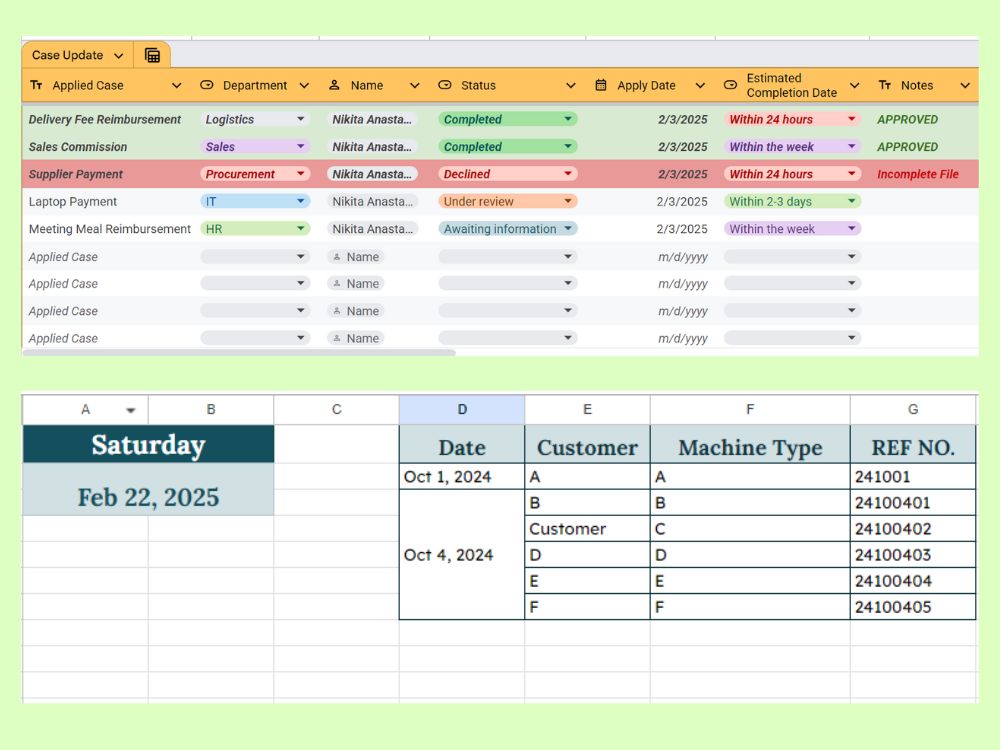Viewport: 1000px width, 750px height.
Task: Open column A header dropdown arrow
Action: click(131, 410)
